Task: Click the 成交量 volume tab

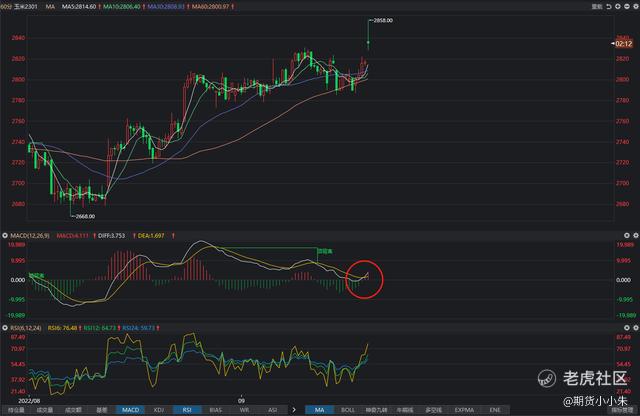Action: [44, 410]
